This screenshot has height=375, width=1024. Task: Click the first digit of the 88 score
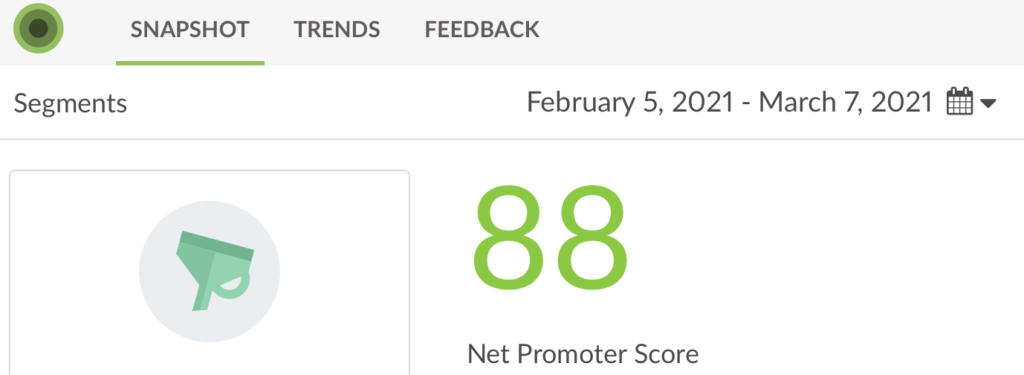(509, 239)
